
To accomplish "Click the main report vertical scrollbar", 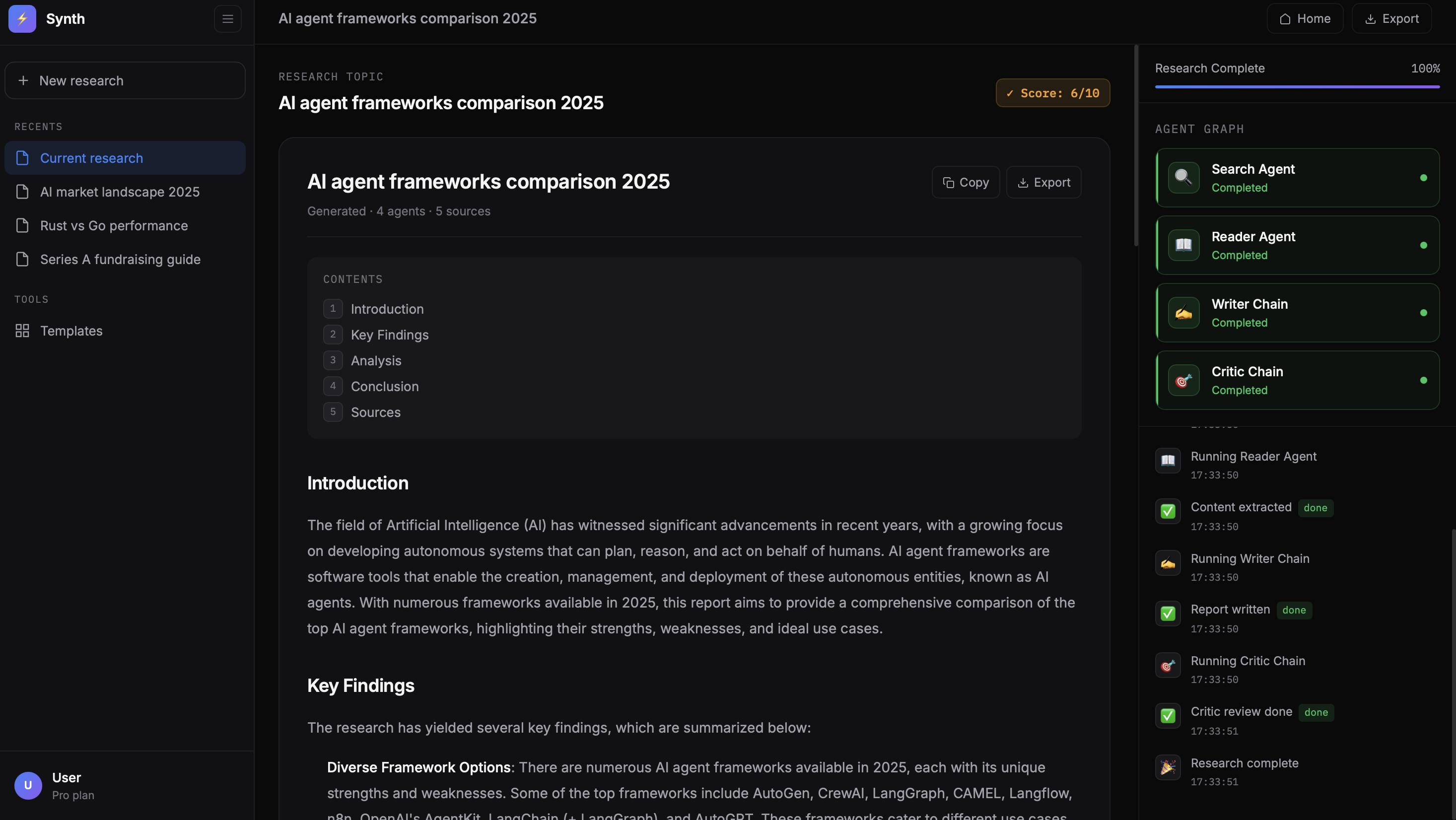I will tap(1135, 146).
